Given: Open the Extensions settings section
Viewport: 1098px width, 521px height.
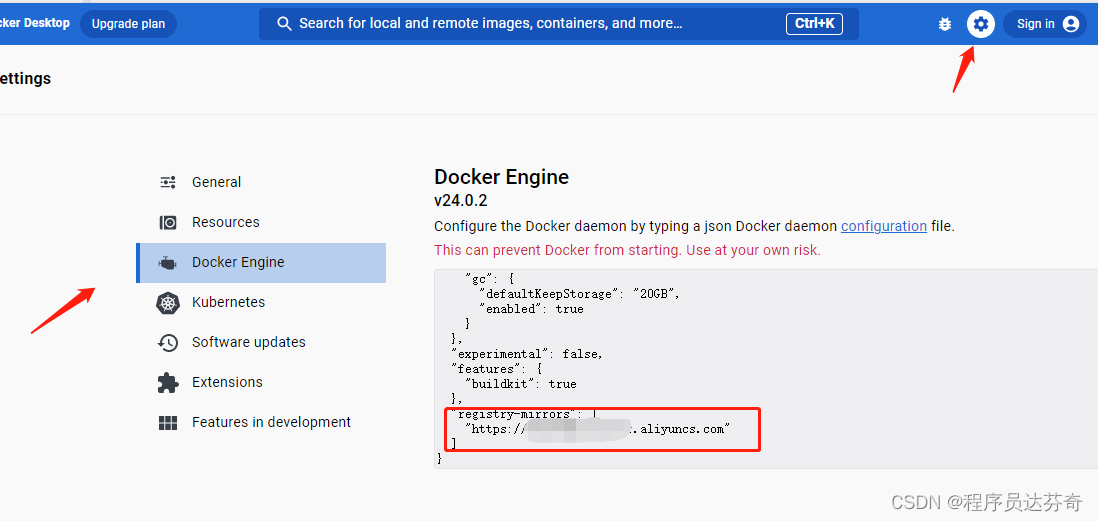Looking at the screenshot, I should (x=260, y=382).
